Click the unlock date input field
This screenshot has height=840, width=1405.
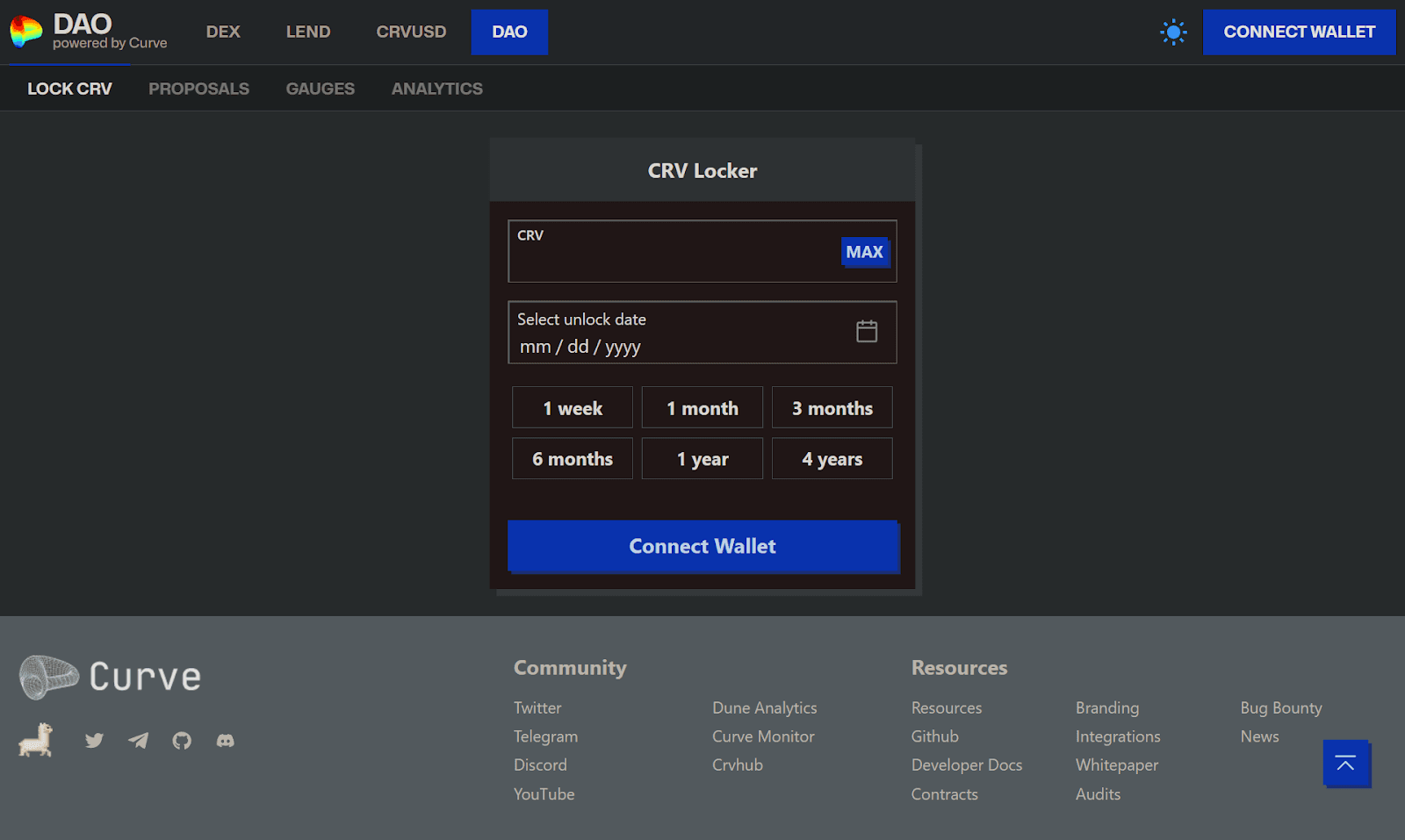702,333
